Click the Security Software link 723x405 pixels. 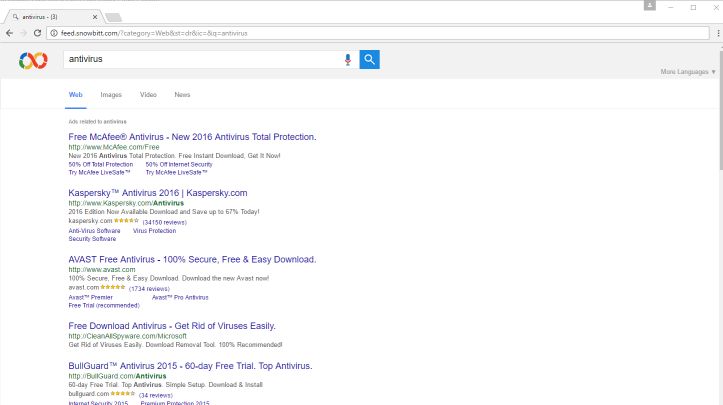[92, 239]
